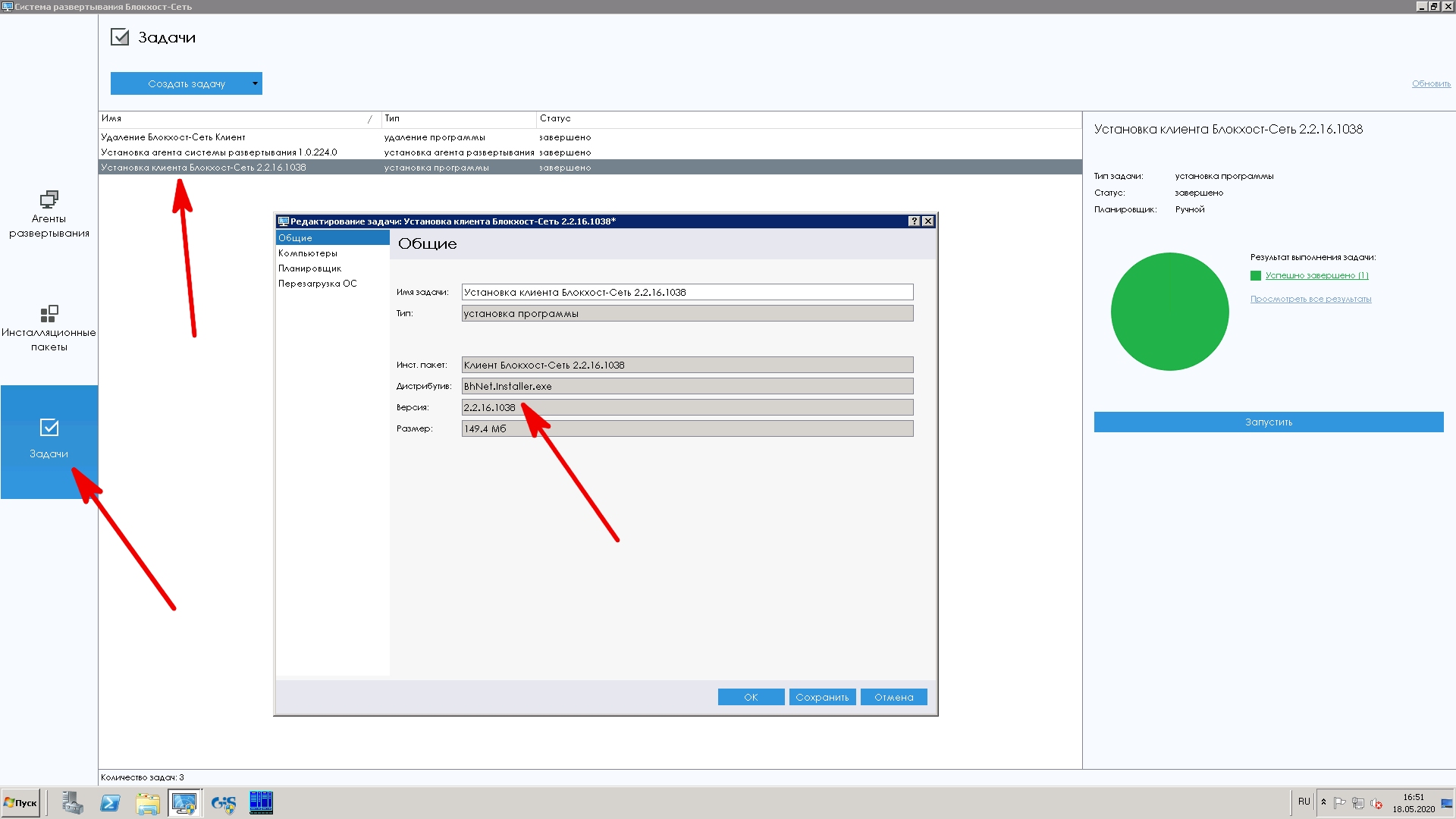Click the active deployment system taskbar icon

184,802
